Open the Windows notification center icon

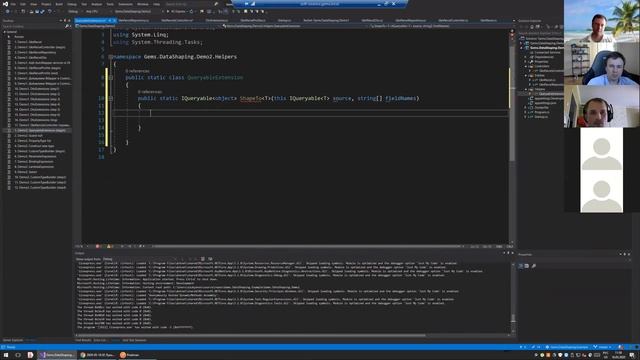coord(632,355)
